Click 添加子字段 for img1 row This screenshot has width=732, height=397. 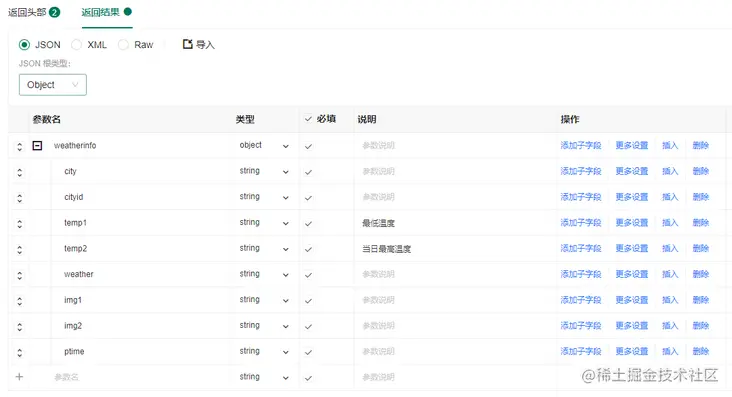pos(581,299)
